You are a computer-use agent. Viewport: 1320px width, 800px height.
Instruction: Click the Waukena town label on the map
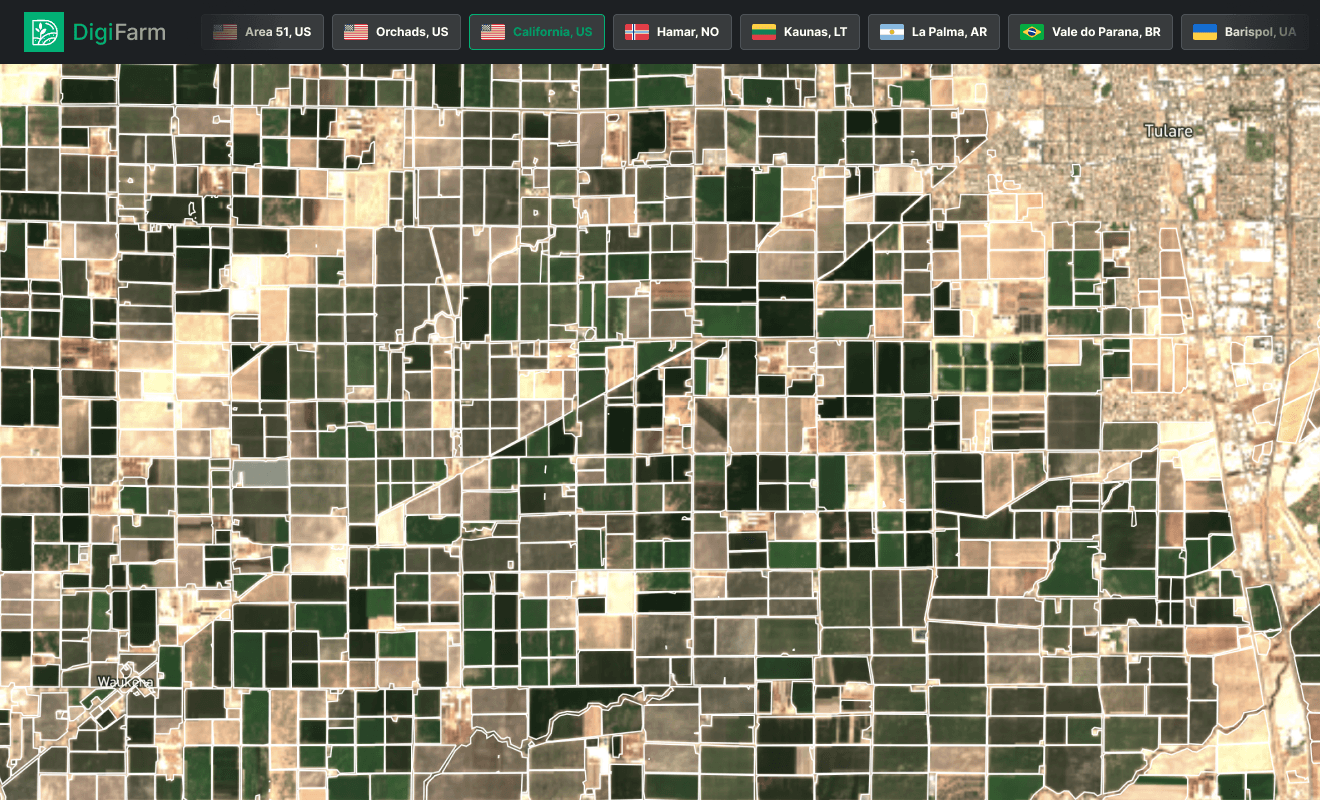pos(125,681)
